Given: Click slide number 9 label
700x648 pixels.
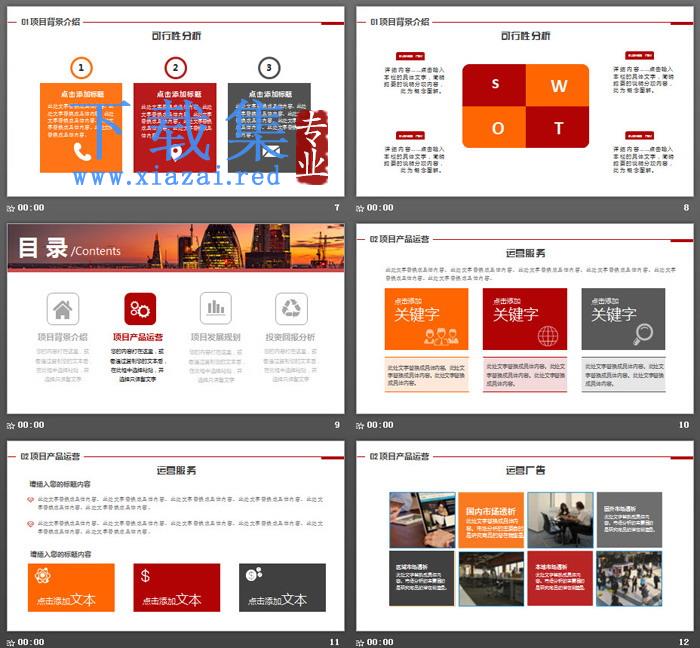Looking at the screenshot, I should pyautogui.click(x=337, y=425).
